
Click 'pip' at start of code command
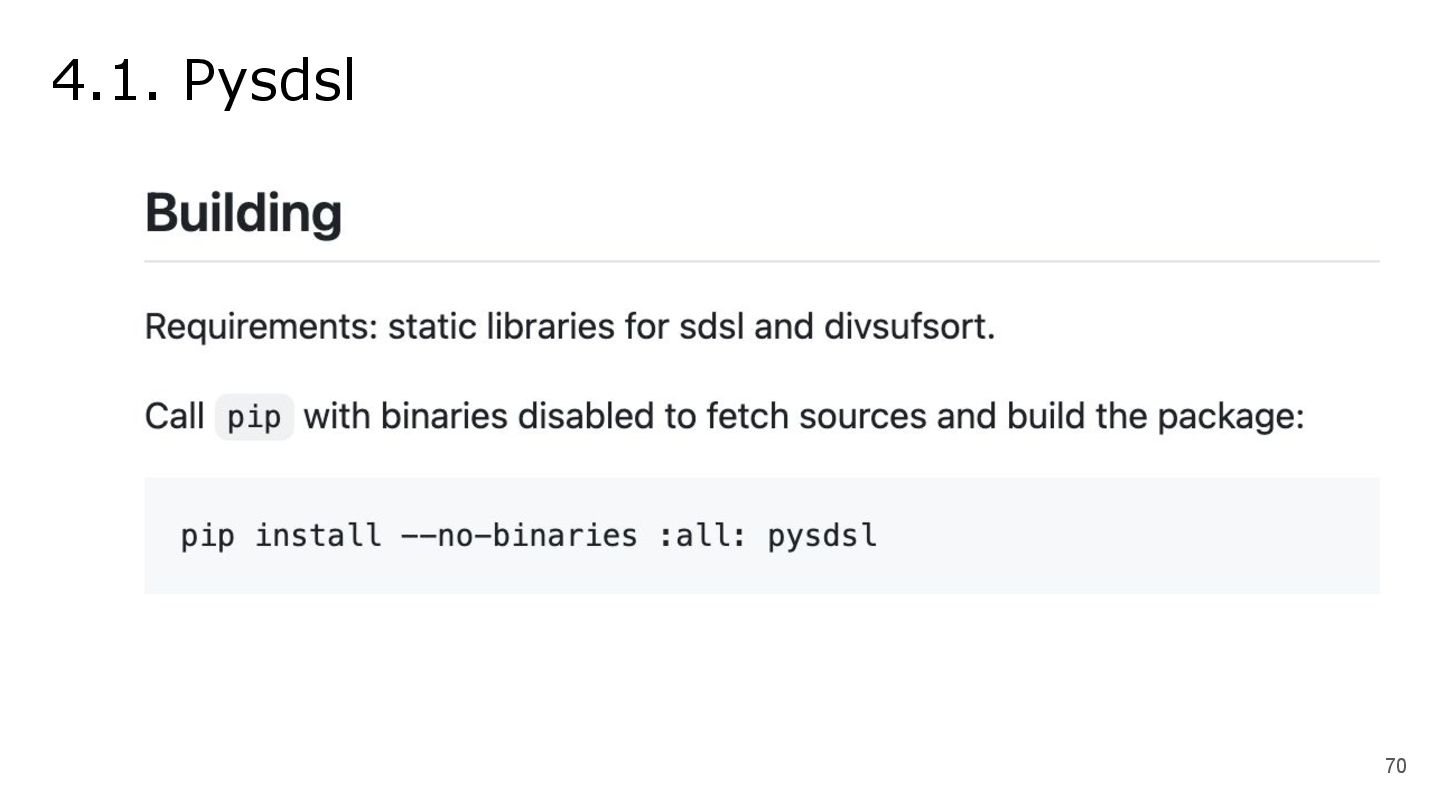coord(208,537)
